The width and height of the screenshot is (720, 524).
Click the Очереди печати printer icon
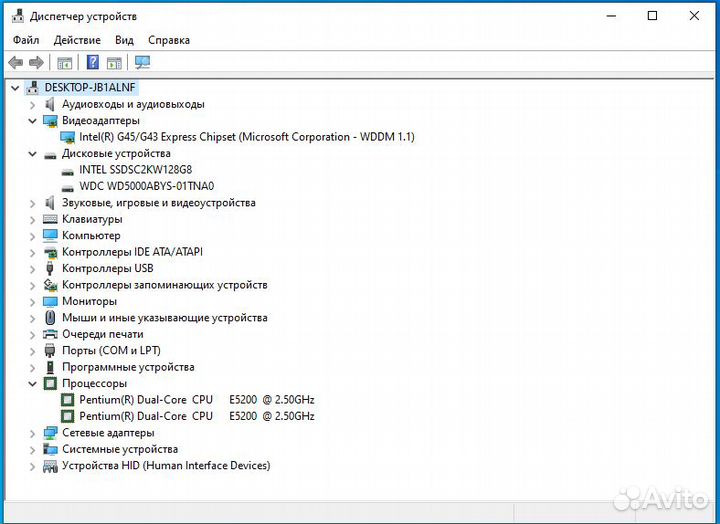pyautogui.click(x=50, y=334)
